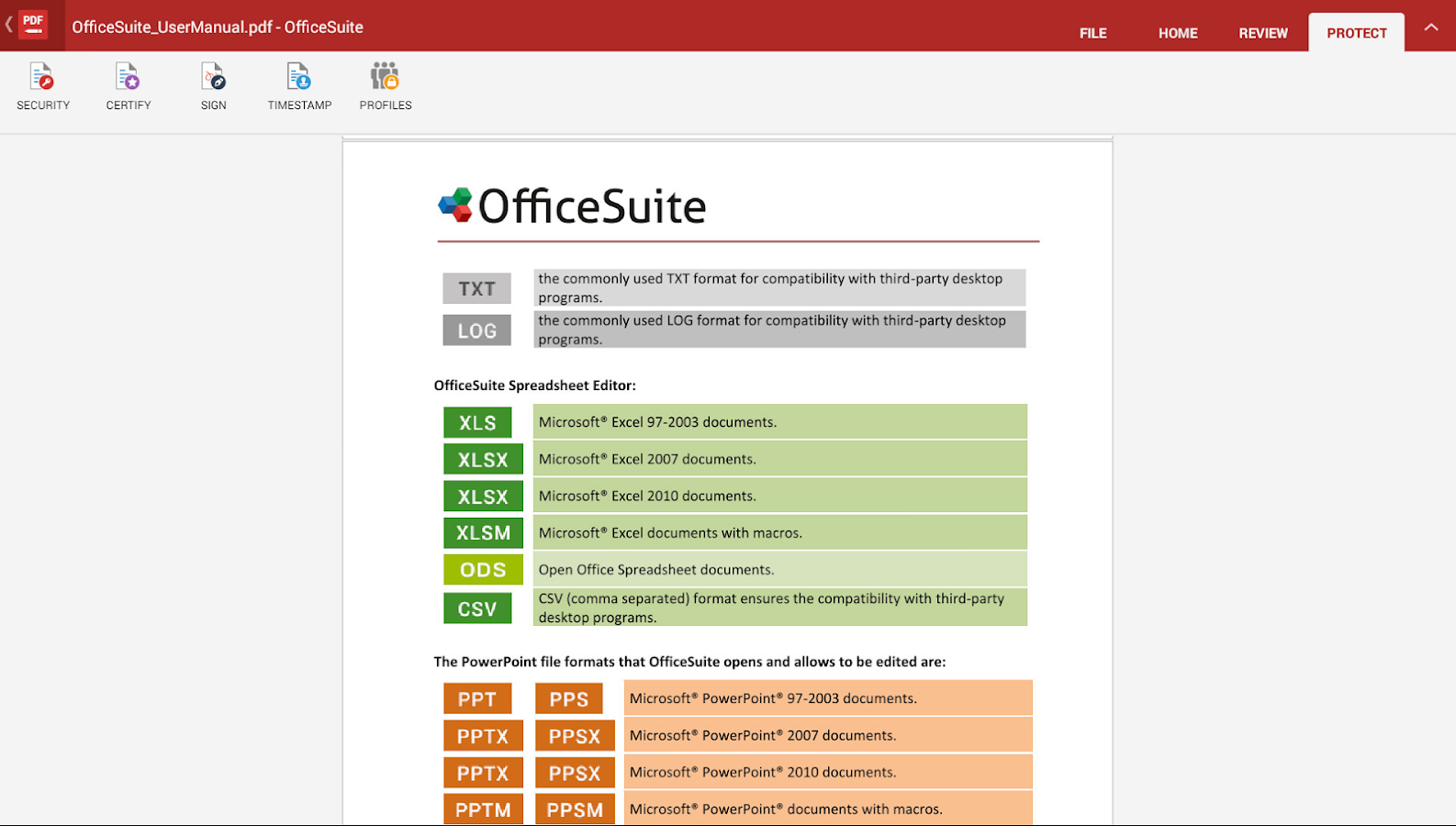The image size is (1456, 826).
Task: Click the XLSM format badge
Action: (483, 532)
